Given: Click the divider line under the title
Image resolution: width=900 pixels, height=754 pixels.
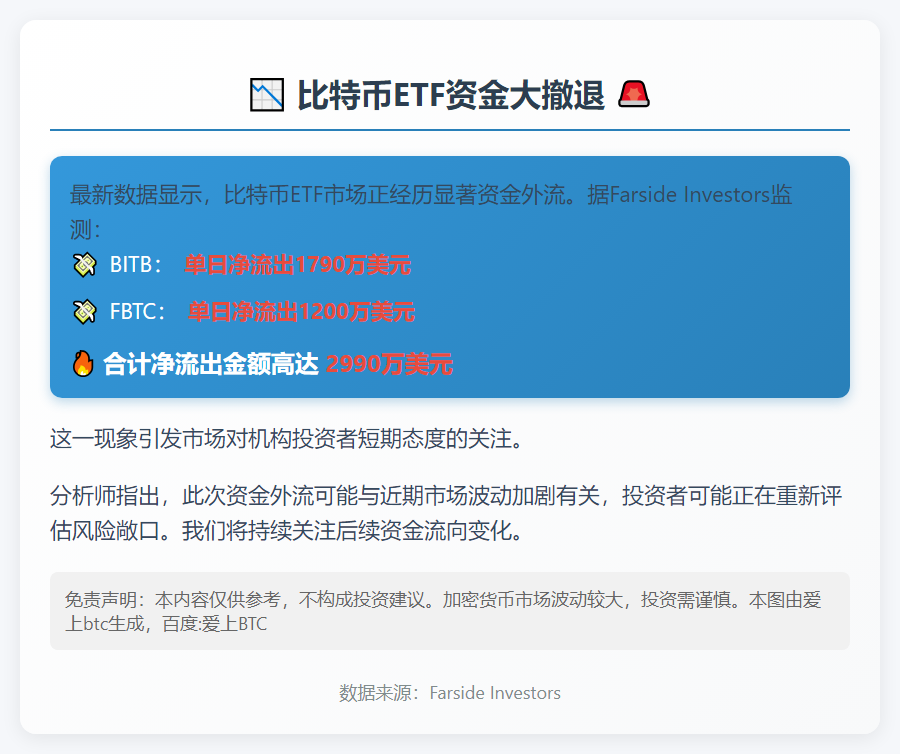Looking at the screenshot, I should pos(450,130).
